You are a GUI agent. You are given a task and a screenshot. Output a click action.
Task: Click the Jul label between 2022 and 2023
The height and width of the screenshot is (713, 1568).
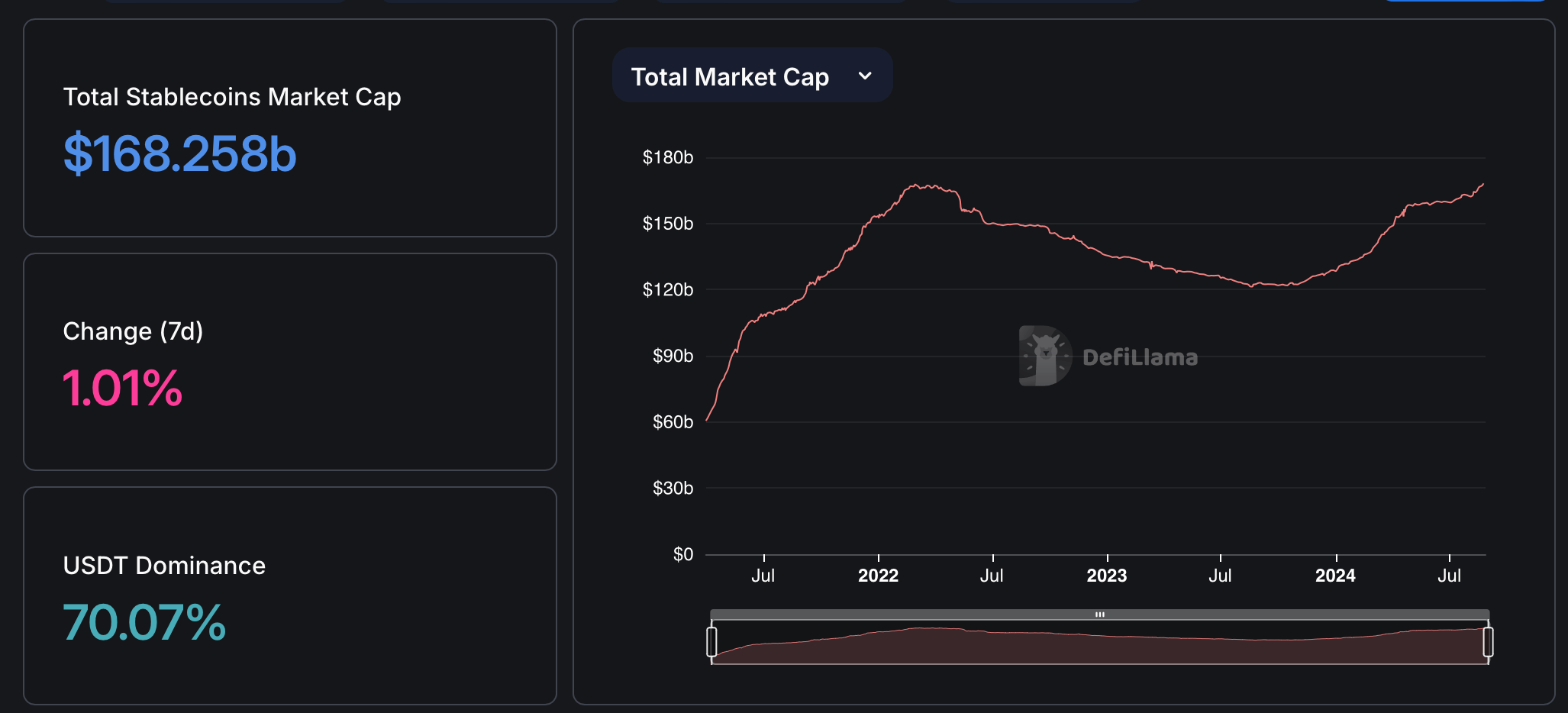point(992,576)
